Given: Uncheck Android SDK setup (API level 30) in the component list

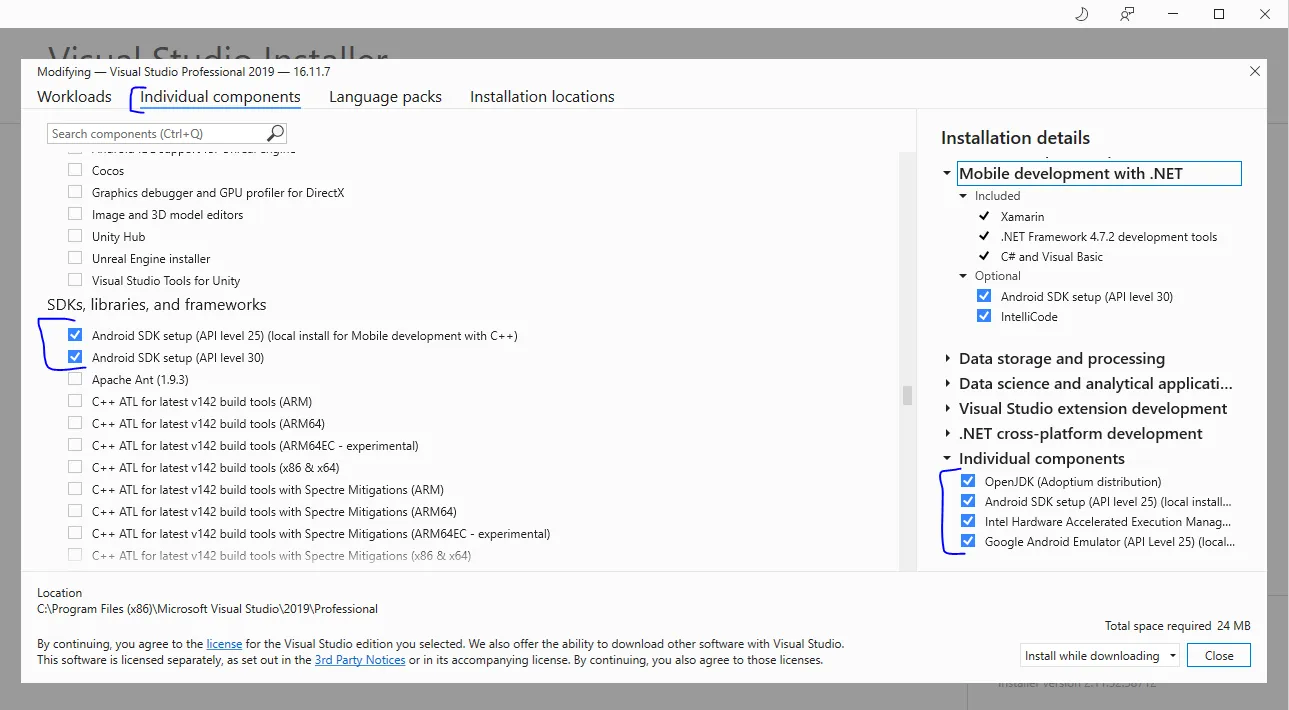Looking at the screenshot, I should click(75, 358).
